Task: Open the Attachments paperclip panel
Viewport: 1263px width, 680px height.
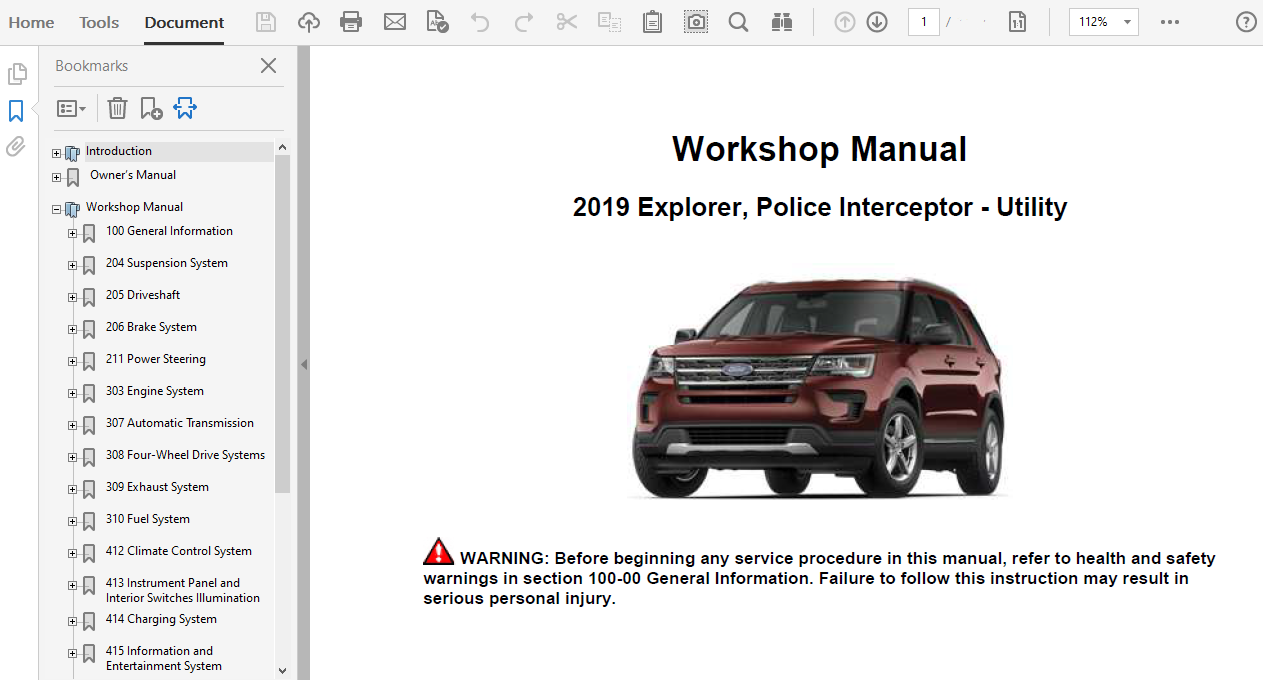Action: [16, 147]
